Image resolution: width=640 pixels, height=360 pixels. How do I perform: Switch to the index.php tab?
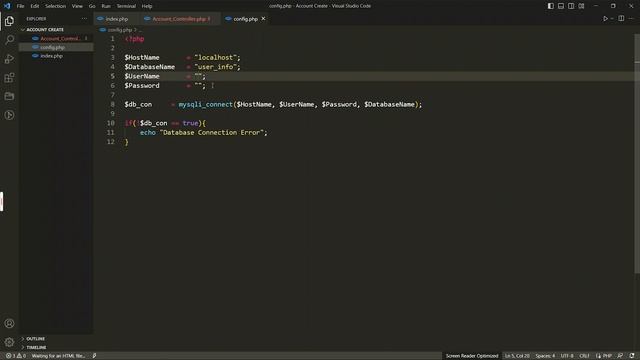tap(116, 19)
